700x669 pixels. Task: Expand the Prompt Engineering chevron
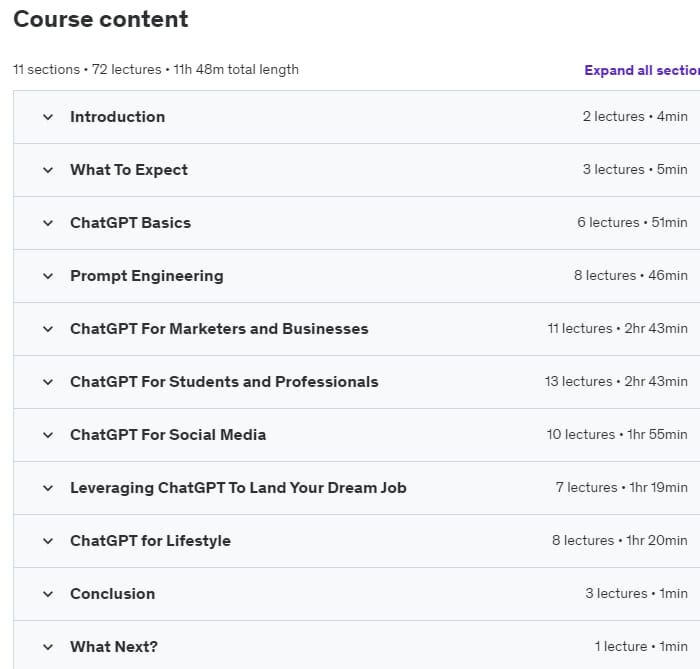tap(48, 276)
